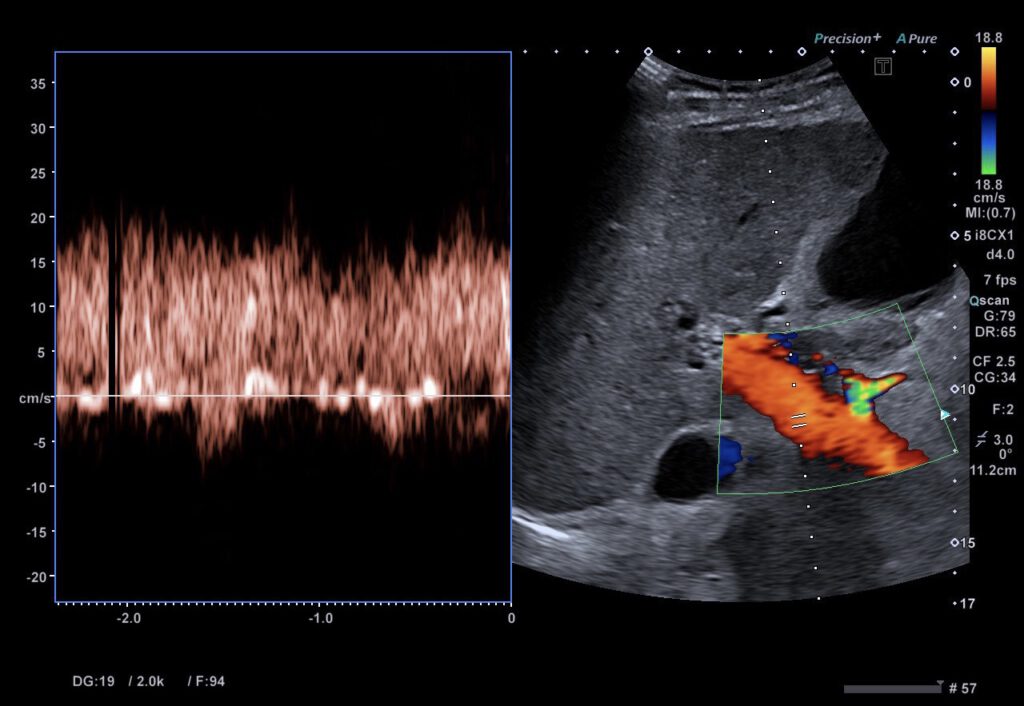Click the -2.0 time axis label

(129, 618)
